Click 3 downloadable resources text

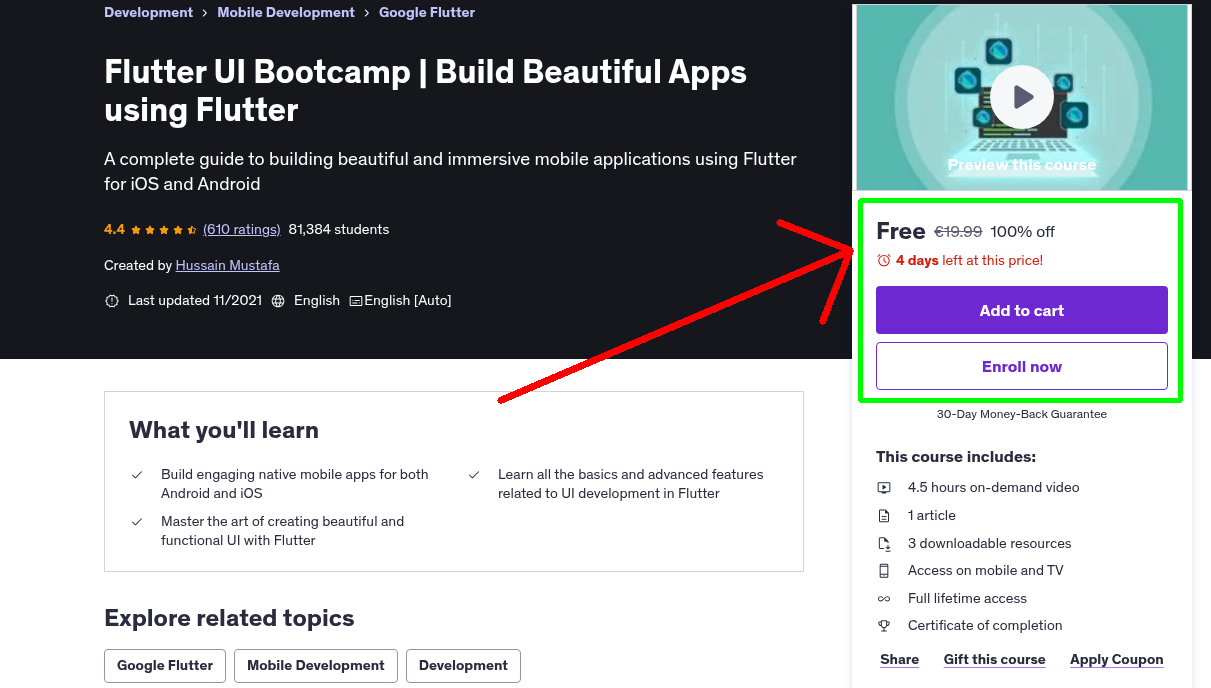point(989,544)
